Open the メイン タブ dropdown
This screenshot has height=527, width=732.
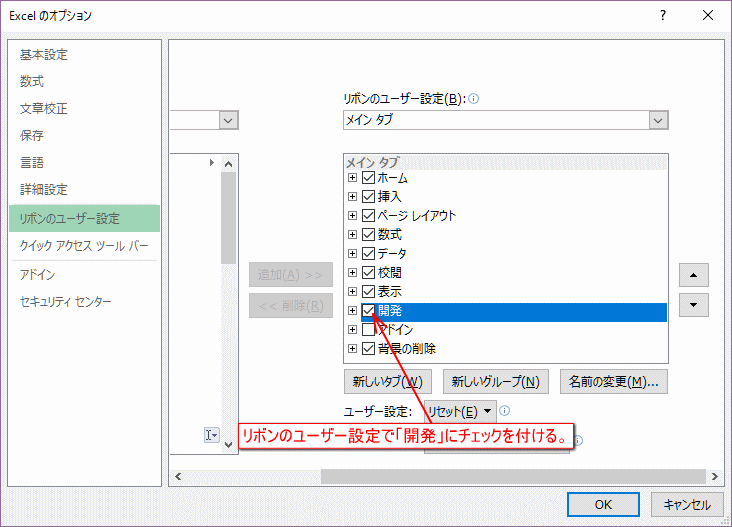[506, 120]
